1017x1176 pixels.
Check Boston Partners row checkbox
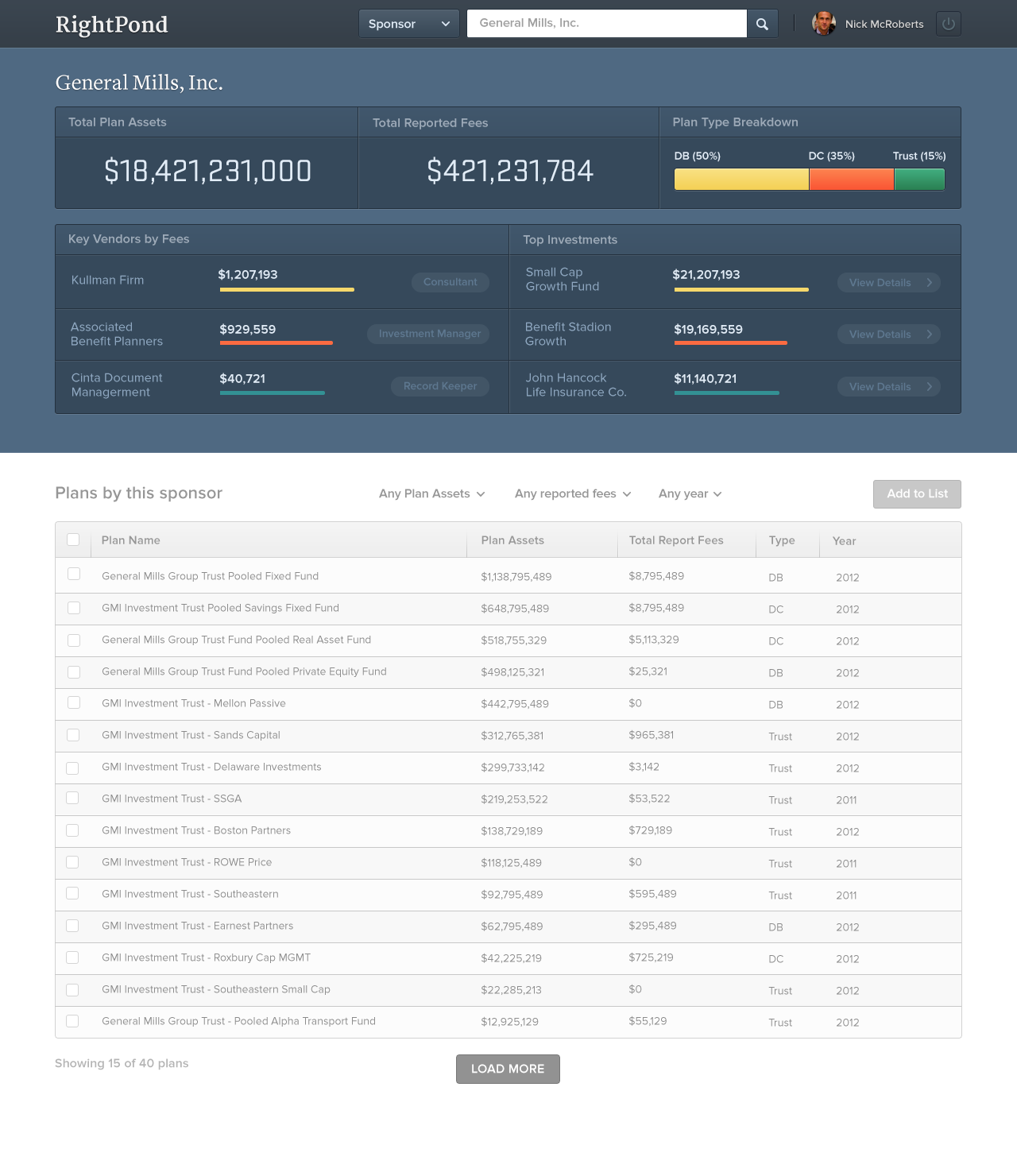pos(72,830)
